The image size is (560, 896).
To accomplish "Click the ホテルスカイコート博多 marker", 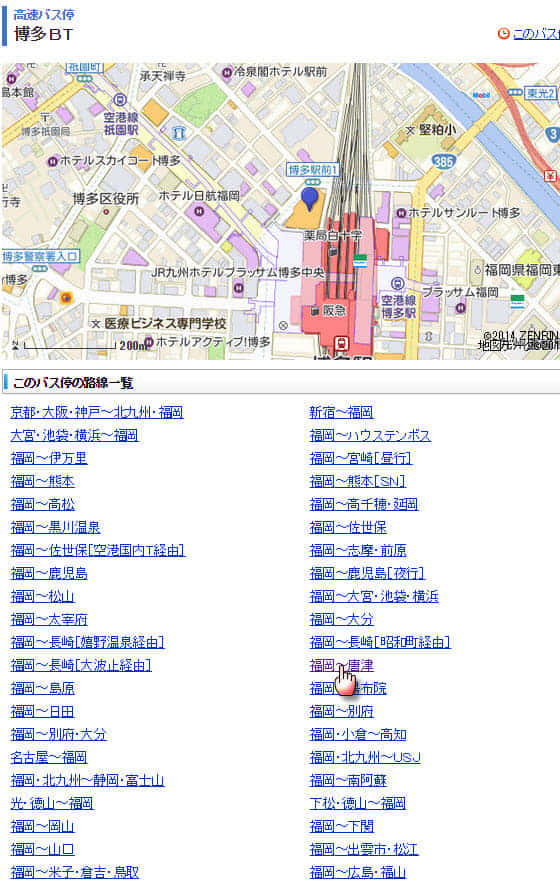I will (53, 161).
